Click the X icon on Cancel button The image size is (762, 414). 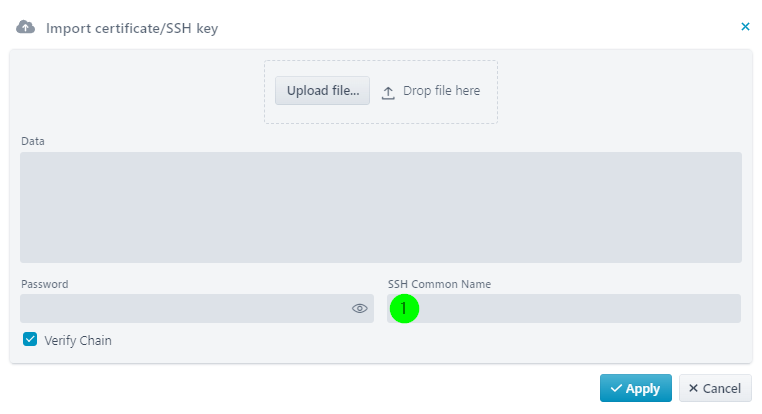[x=693, y=388]
